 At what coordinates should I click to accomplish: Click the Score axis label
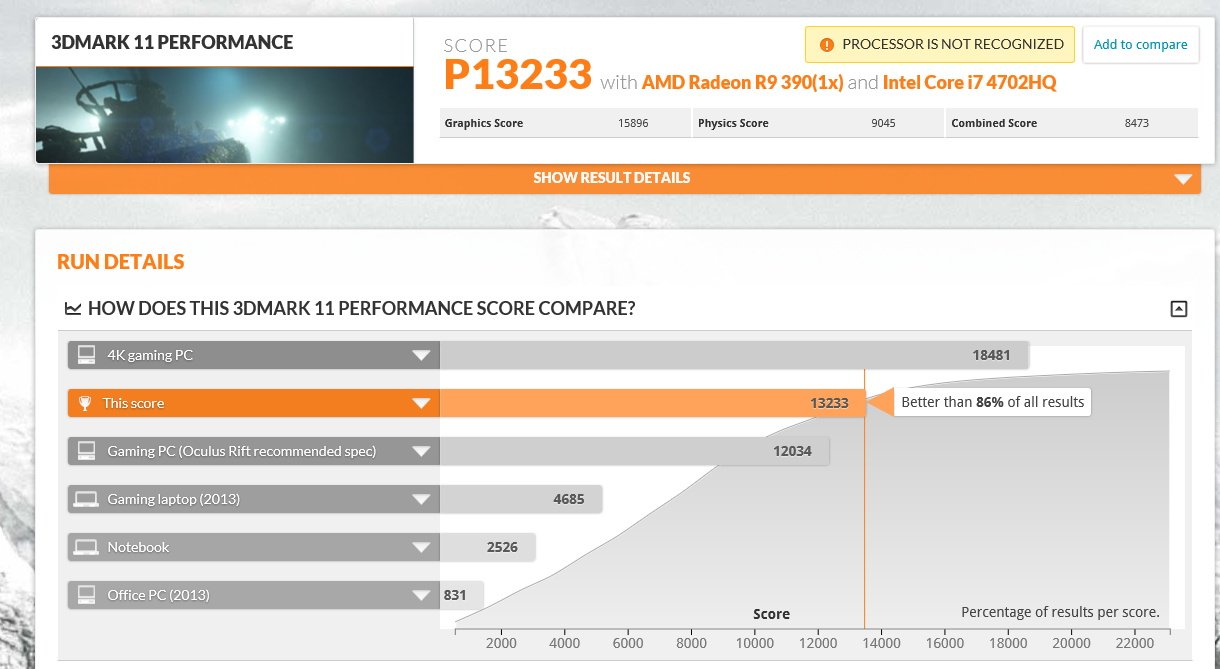[x=771, y=614]
